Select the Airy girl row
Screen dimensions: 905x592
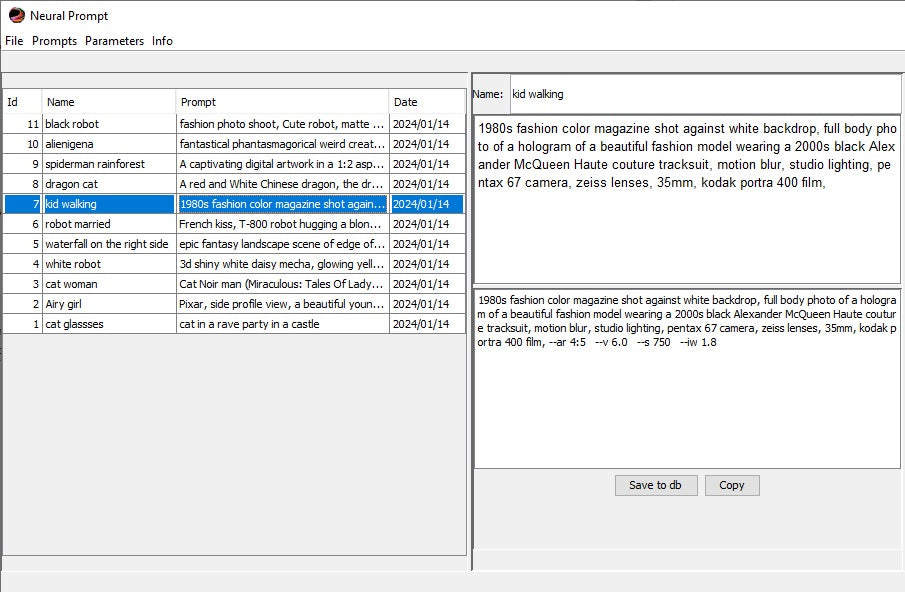point(108,304)
